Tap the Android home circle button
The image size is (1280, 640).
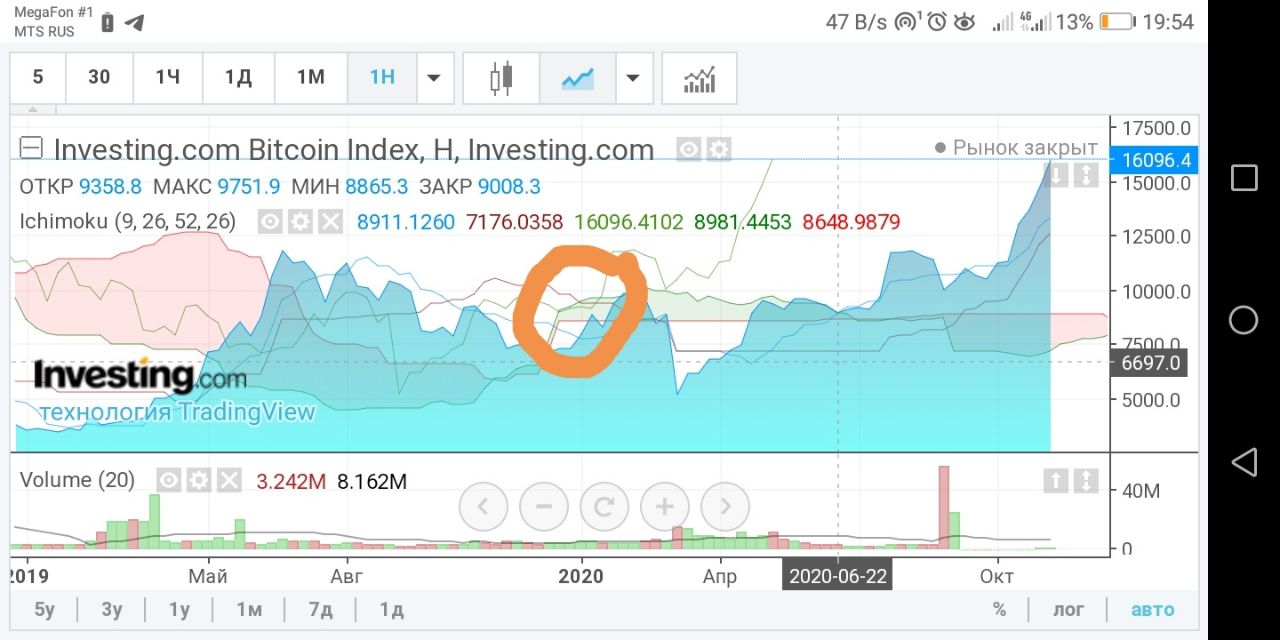point(1243,320)
